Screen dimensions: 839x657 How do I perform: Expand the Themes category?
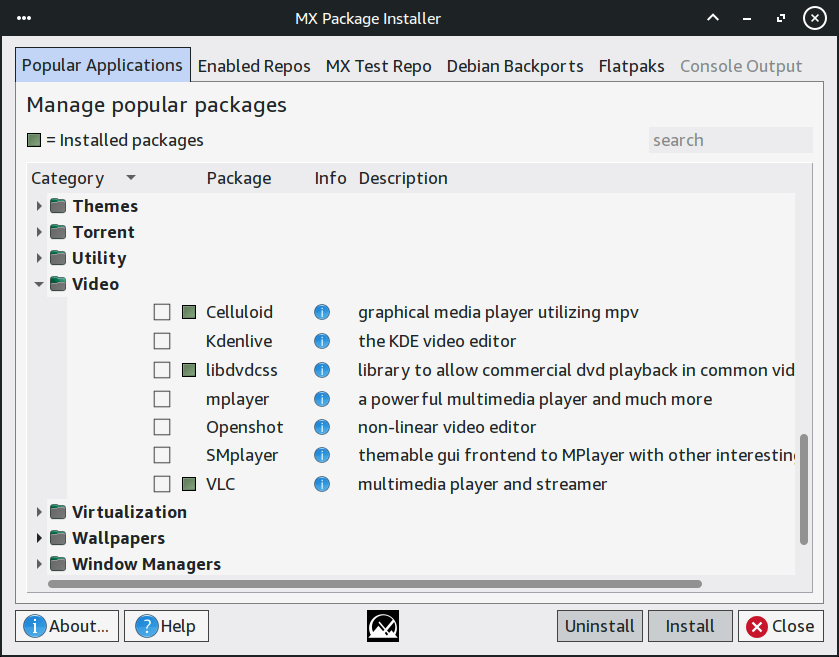tap(39, 206)
